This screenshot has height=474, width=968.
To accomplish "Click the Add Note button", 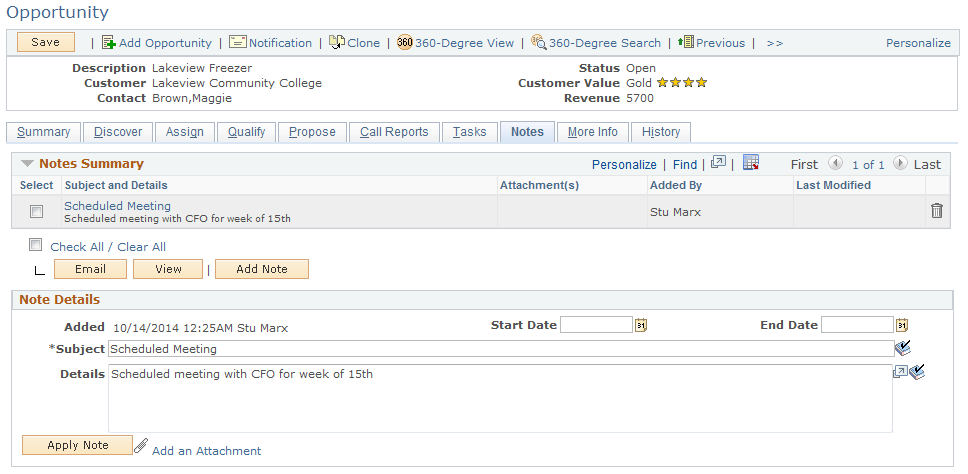I will coord(262,269).
